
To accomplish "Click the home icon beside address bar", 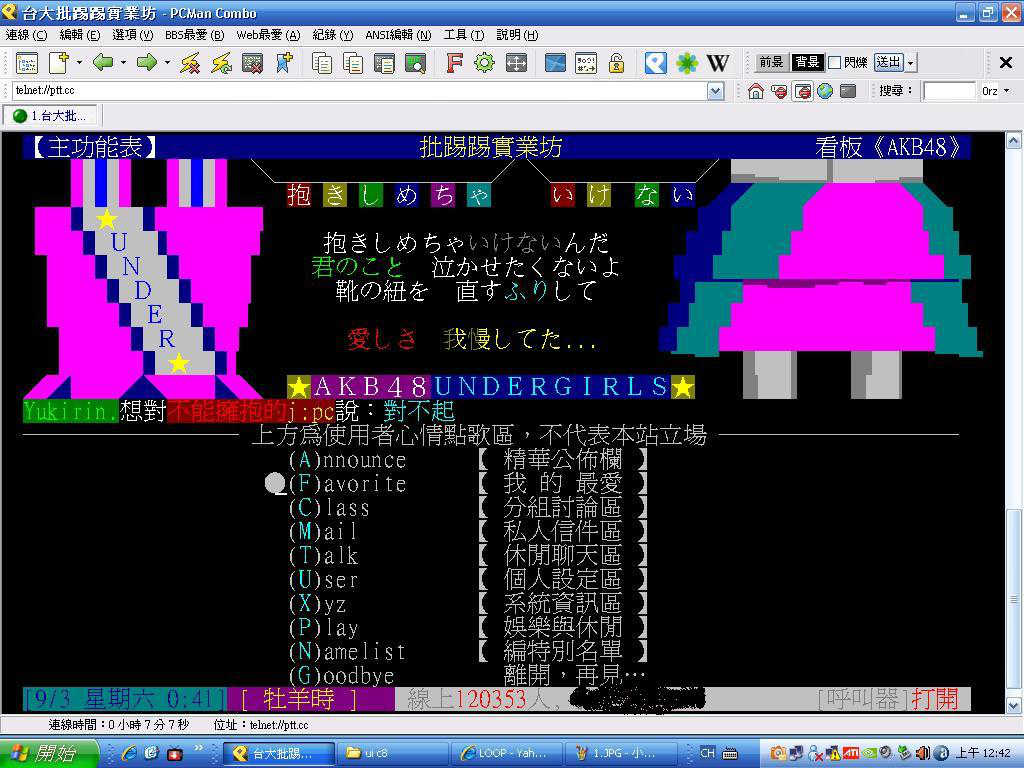I will pyautogui.click(x=756, y=91).
